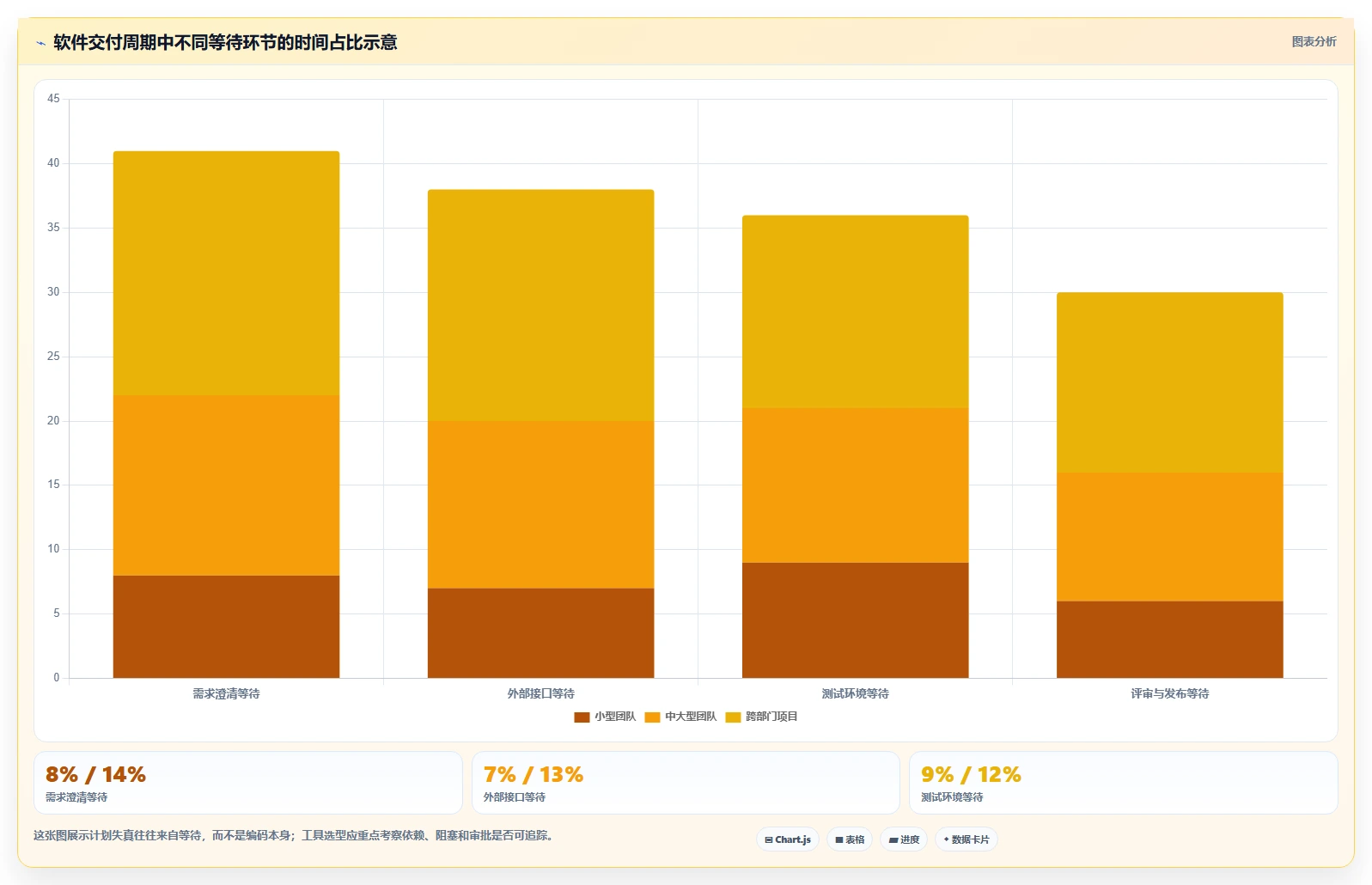Select 小型团队 segment of 测试环境等待 bar
The height and width of the screenshot is (885, 1372).
pyautogui.click(x=855, y=620)
